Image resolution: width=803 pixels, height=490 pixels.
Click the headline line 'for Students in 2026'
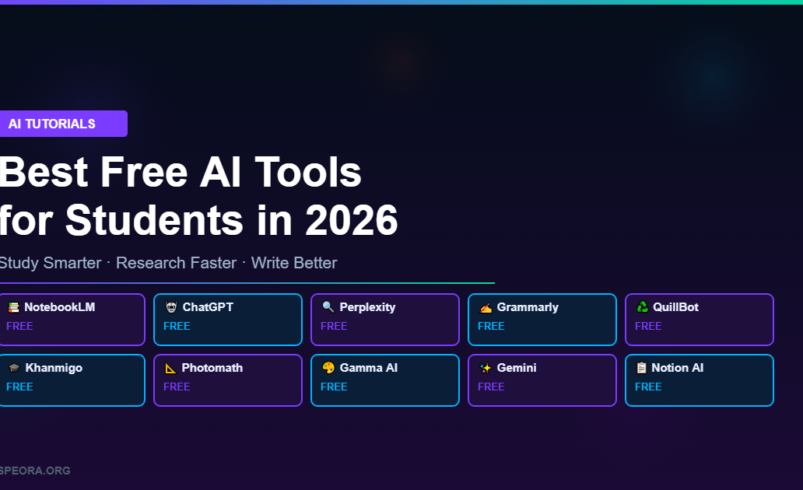pyautogui.click(x=199, y=220)
